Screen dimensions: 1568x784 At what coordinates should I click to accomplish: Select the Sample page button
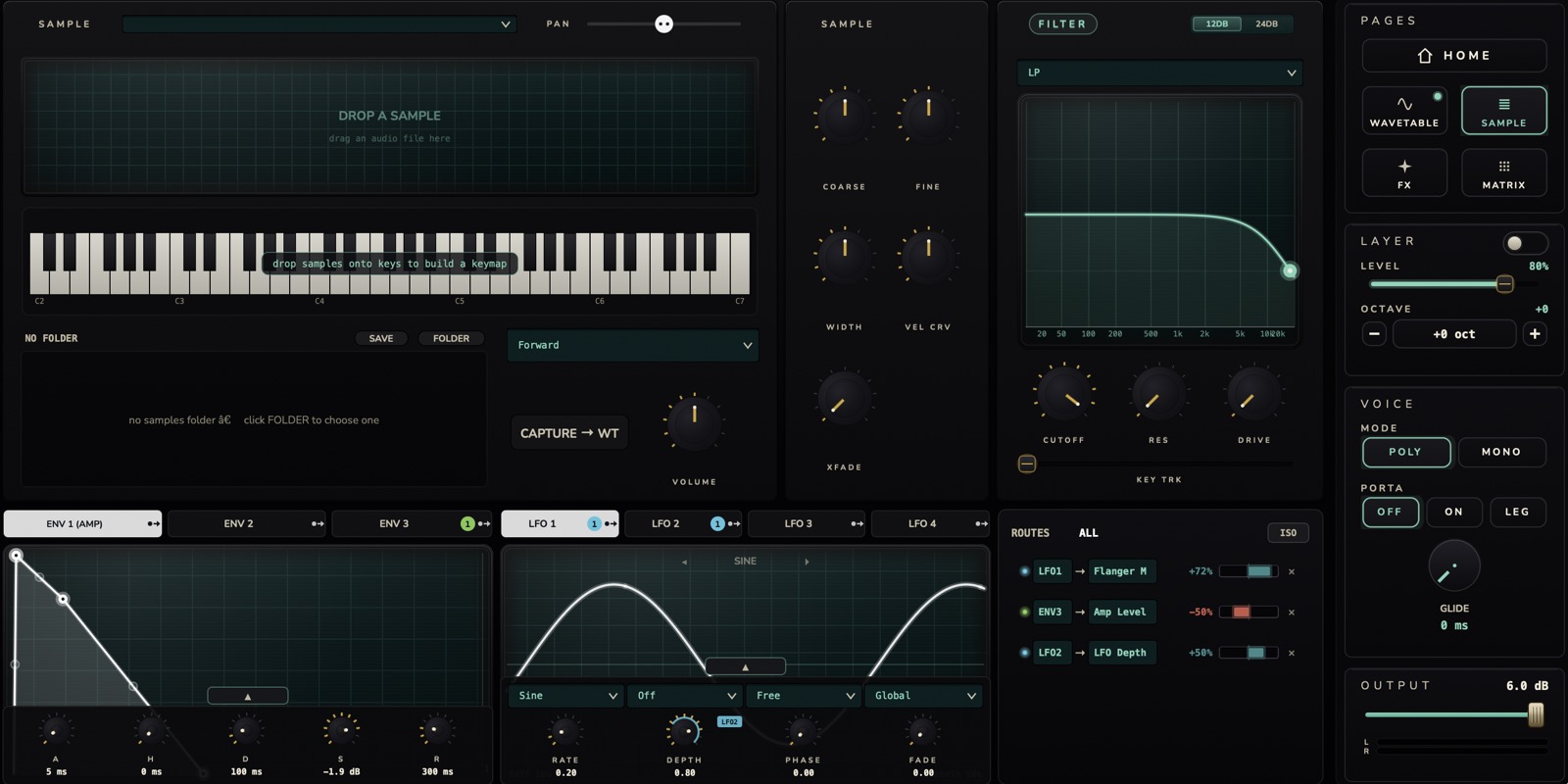click(1503, 111)
